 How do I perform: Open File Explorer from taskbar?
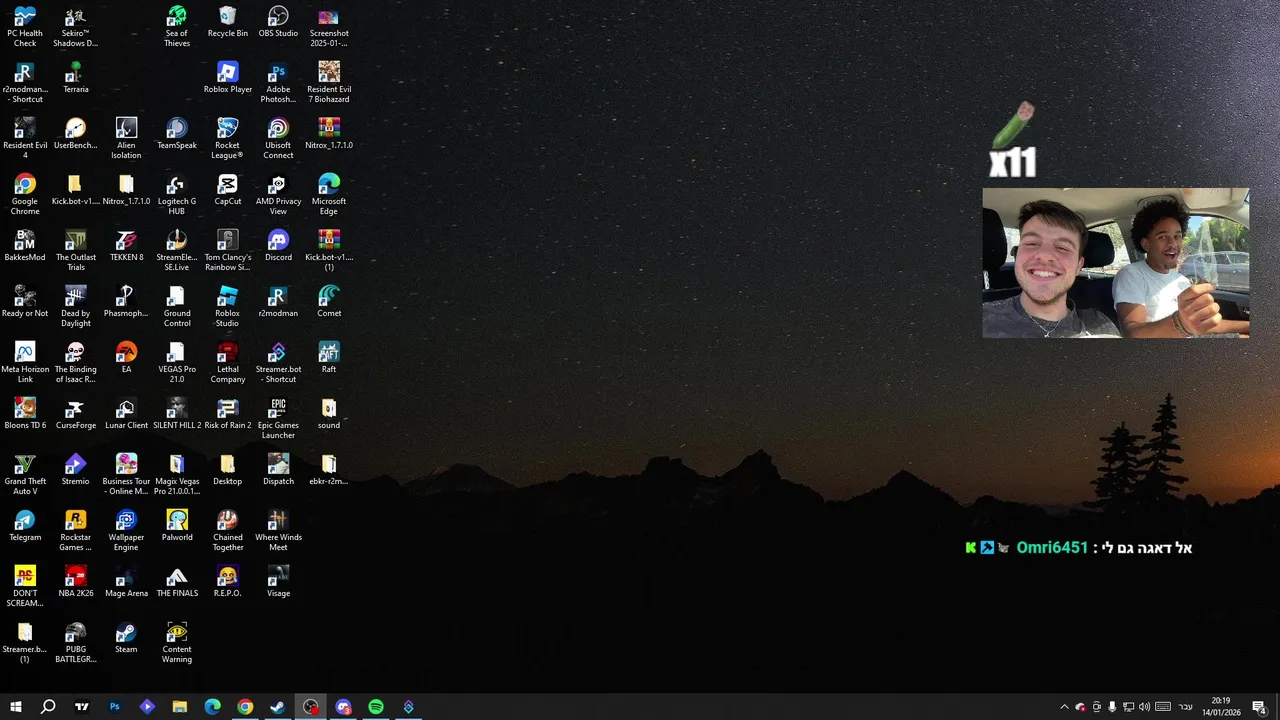[x=180, y=707]
